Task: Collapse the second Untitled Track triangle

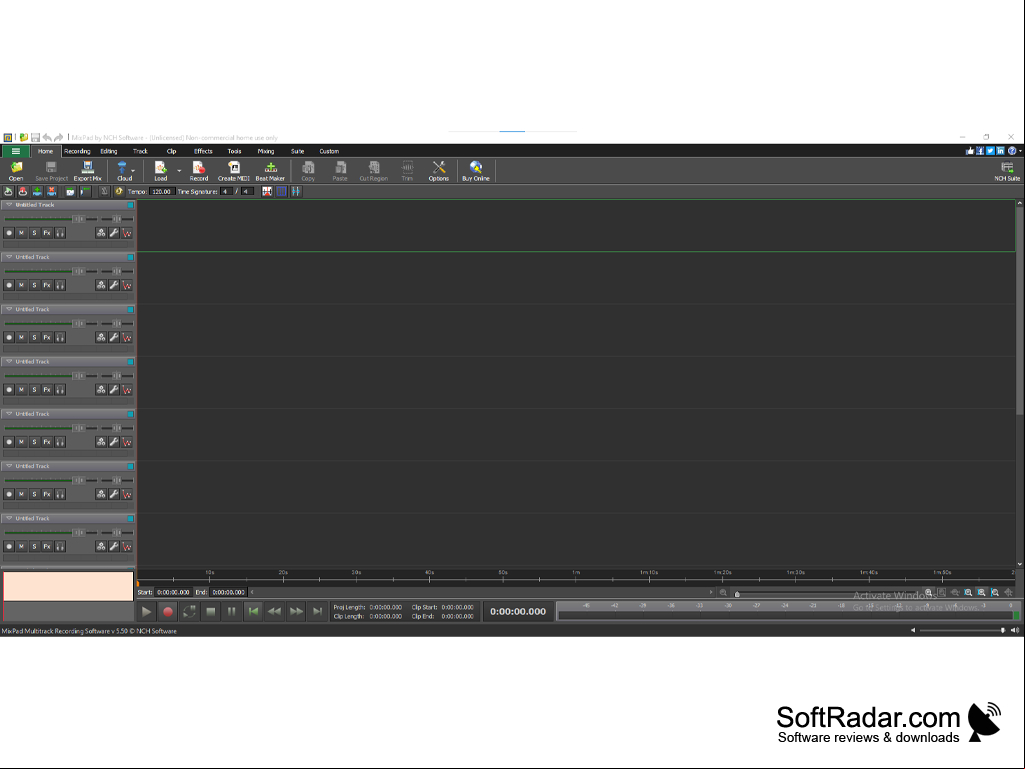Action: tap(9, 257)
